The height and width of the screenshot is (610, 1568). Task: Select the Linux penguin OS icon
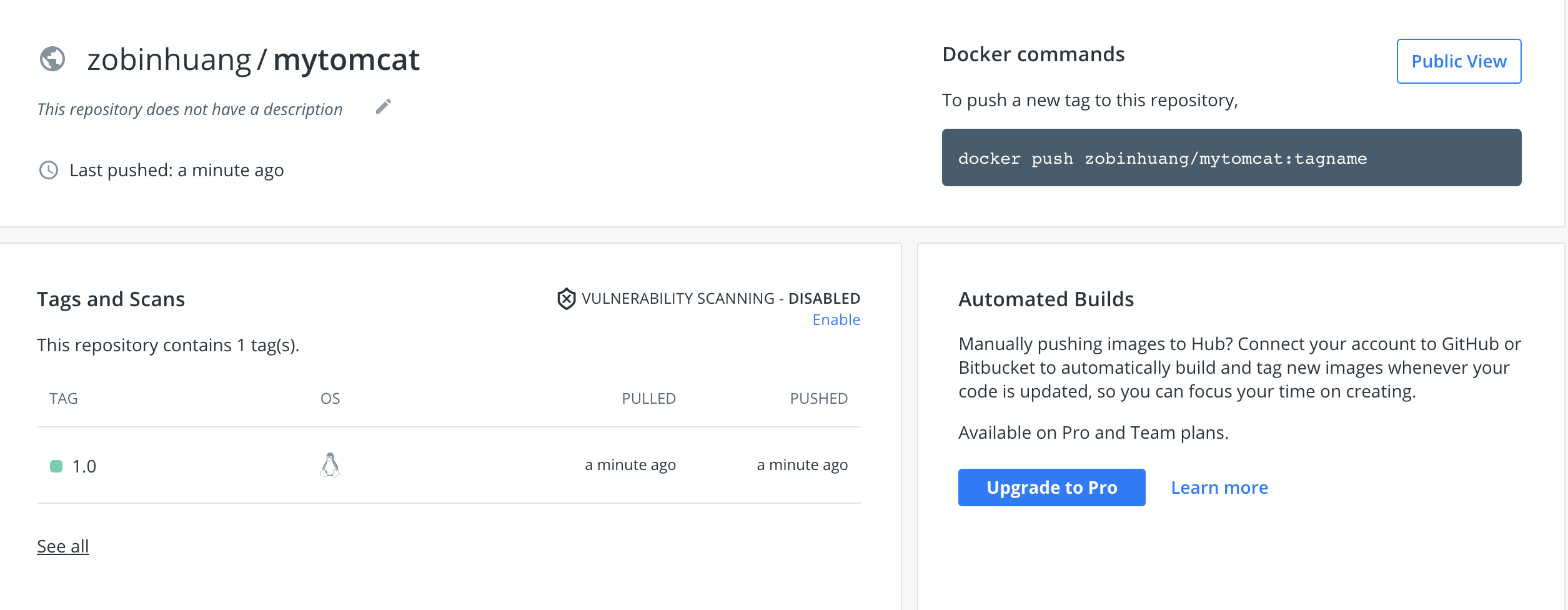[330, 465]
